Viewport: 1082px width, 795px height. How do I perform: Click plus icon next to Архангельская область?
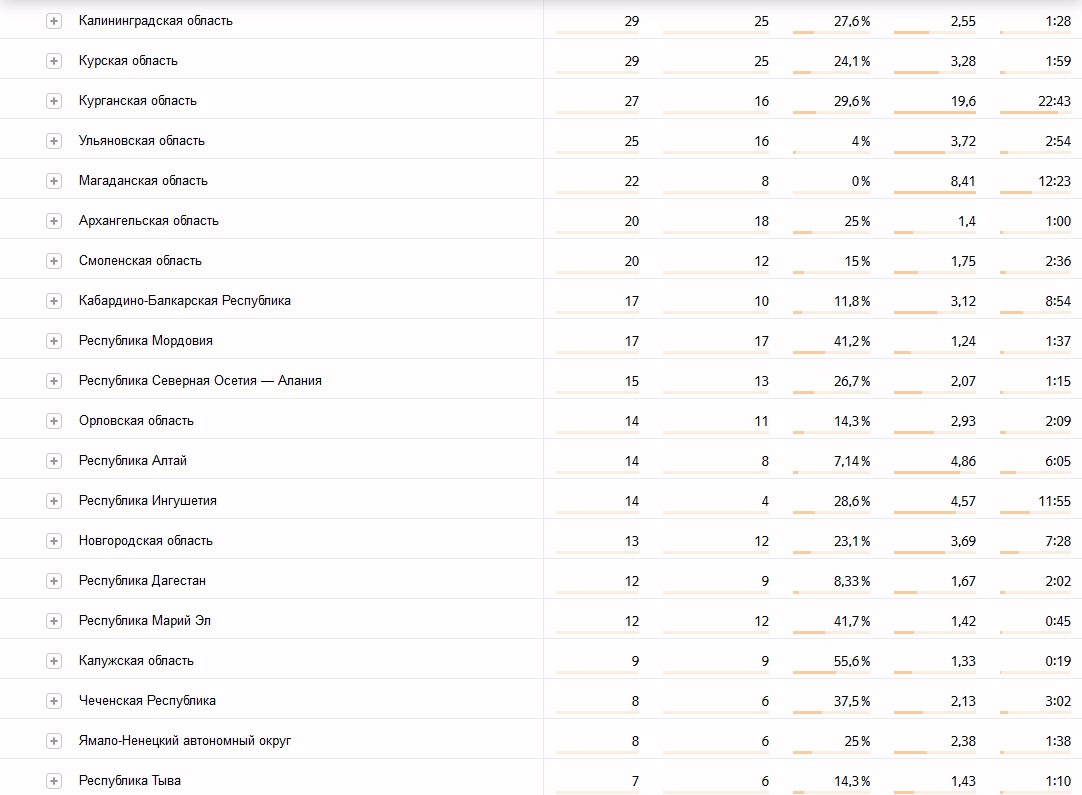click(x=54, y=222)
